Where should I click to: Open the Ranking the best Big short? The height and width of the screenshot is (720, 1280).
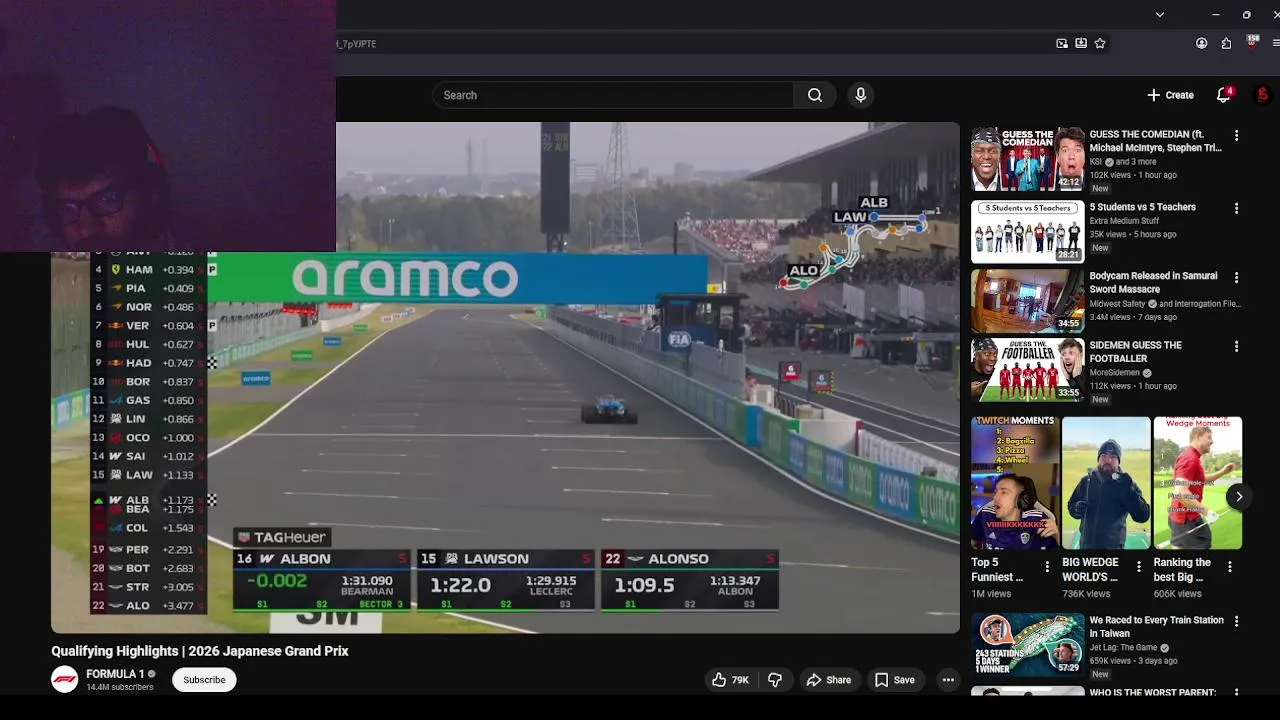pyautogui.click(x=1197, y=483)
